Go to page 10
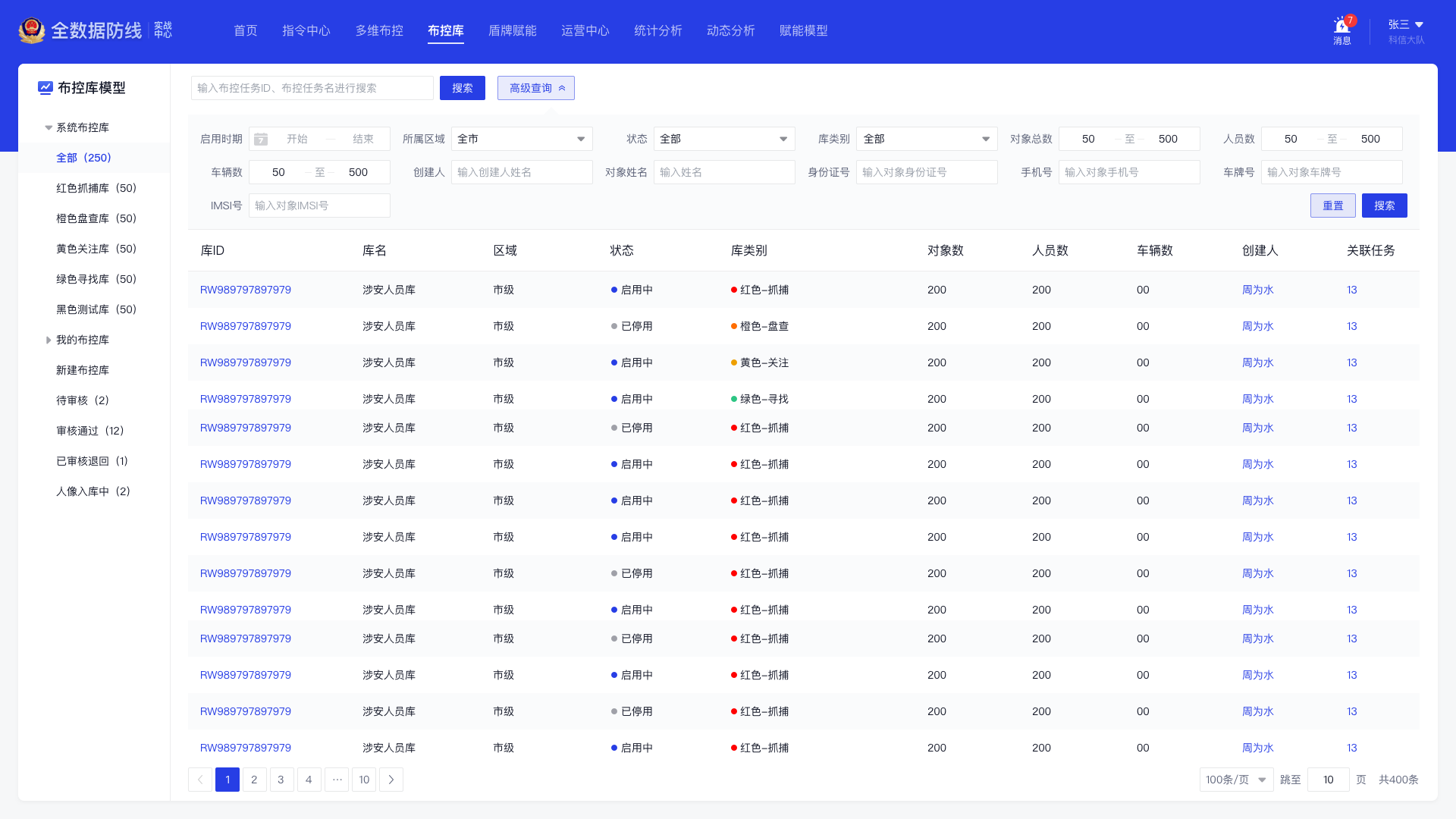Viewport: 1456px width, 819px height. (x=364, y=780)
